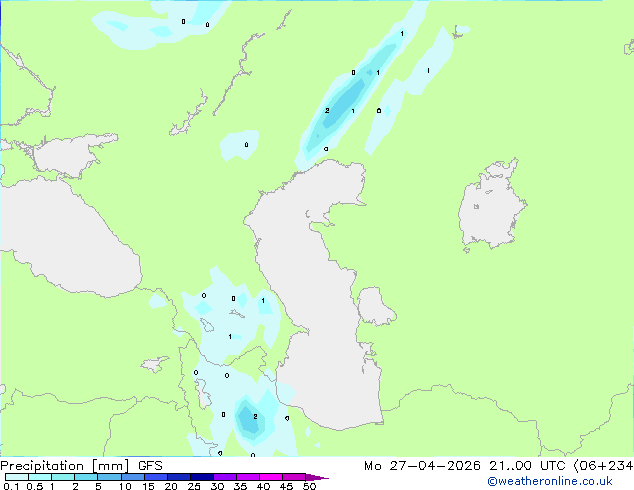
Task: Select the 1 to 2 mm legend swatch
Action: coord(63,477)
